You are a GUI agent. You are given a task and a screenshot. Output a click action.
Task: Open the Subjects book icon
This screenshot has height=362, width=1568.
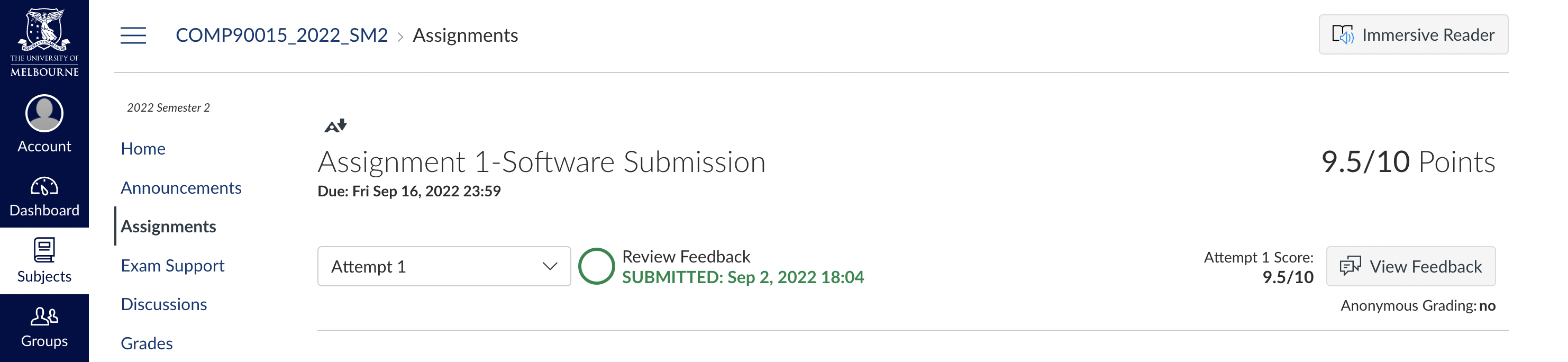44,250
